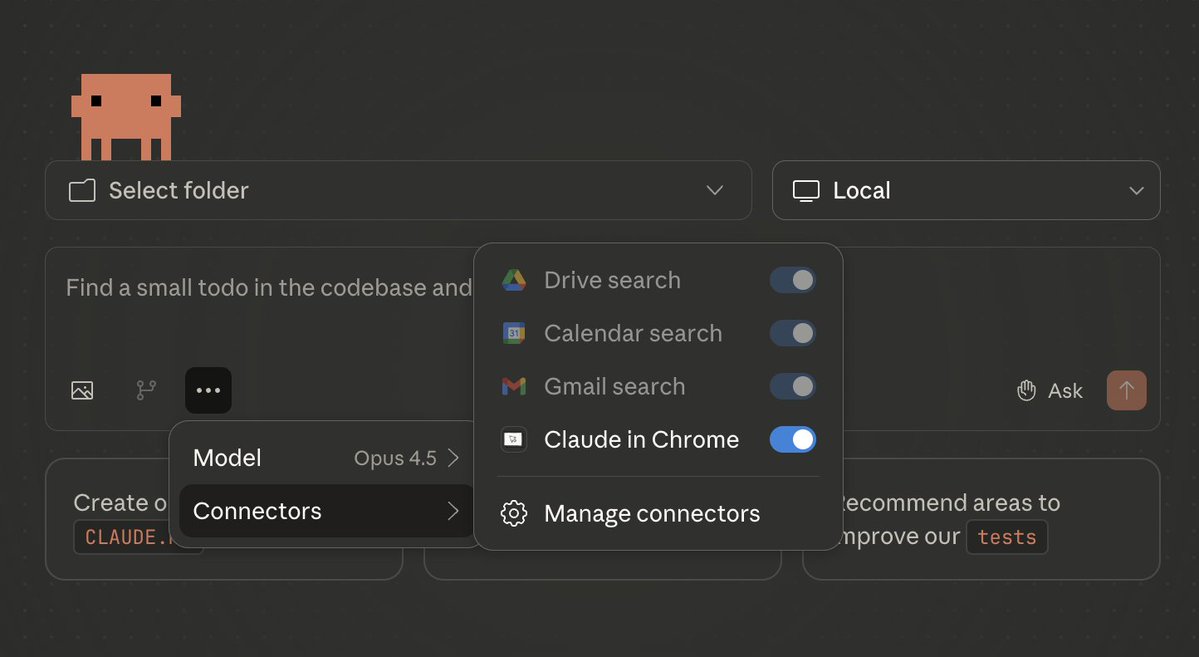Click the Gmail icon in connectors list
The width and height of the screenshot is (1199, 657).
tap(513, 386)
